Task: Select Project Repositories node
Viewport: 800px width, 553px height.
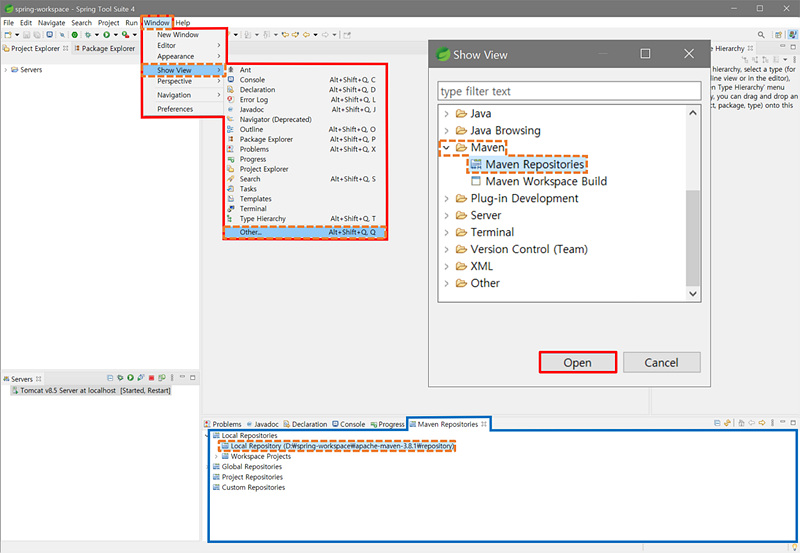Action: (247, 477)
